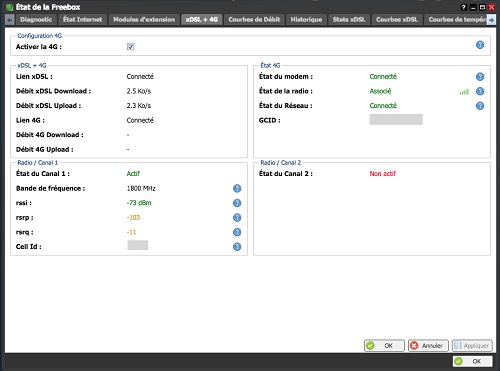Screen dimensions: 500x371
Task: Click the État du Réseau Connecté value
Action: [x=383, y=106]
